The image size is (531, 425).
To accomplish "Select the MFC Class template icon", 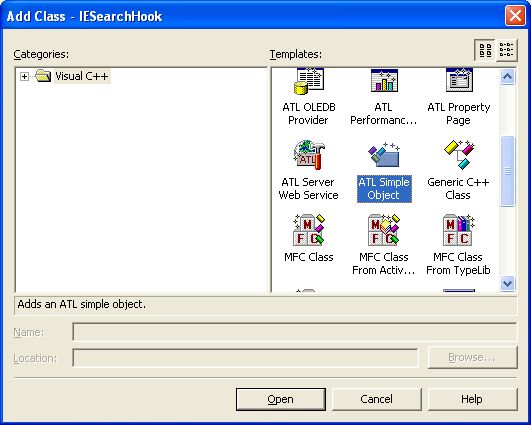I will [x=309, y=230].
